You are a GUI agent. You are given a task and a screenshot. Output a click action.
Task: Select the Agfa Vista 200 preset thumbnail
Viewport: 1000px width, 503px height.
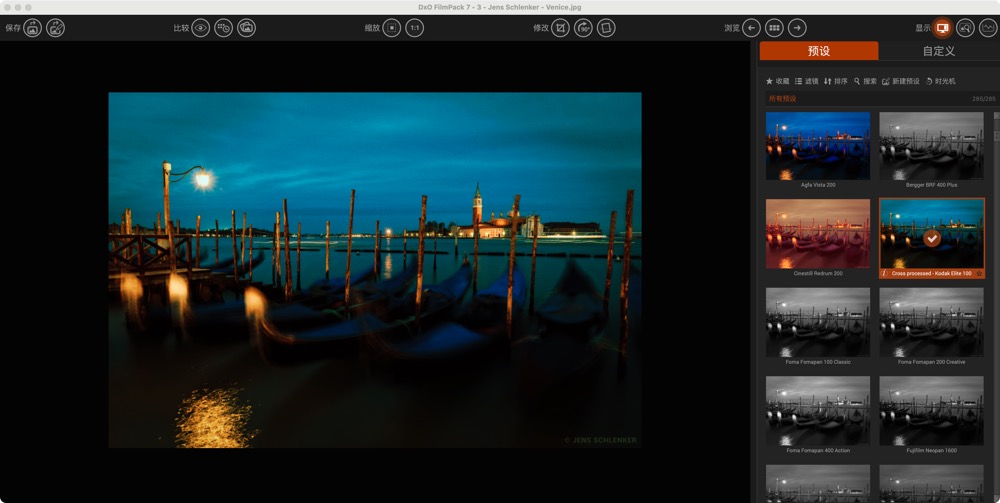[818, 146]
